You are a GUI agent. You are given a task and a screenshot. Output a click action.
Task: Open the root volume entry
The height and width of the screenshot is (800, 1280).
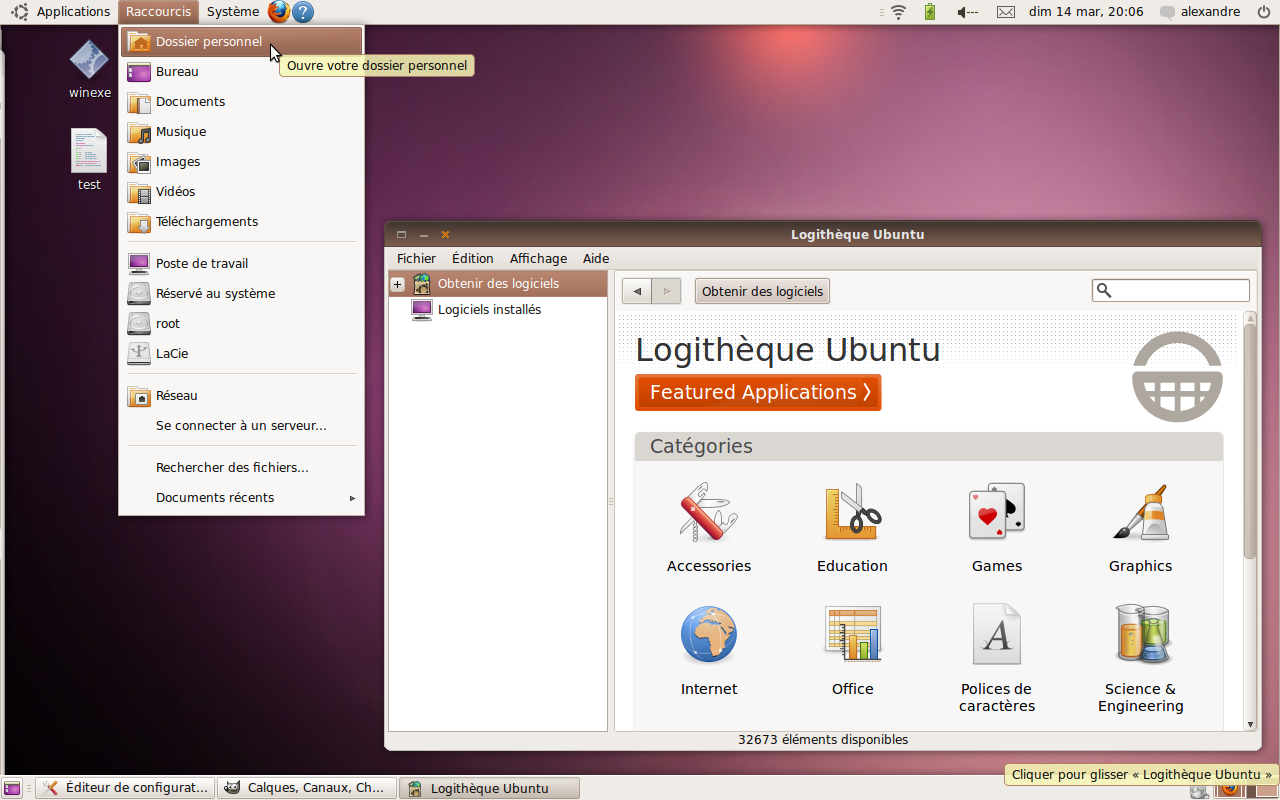click(241, 324)
